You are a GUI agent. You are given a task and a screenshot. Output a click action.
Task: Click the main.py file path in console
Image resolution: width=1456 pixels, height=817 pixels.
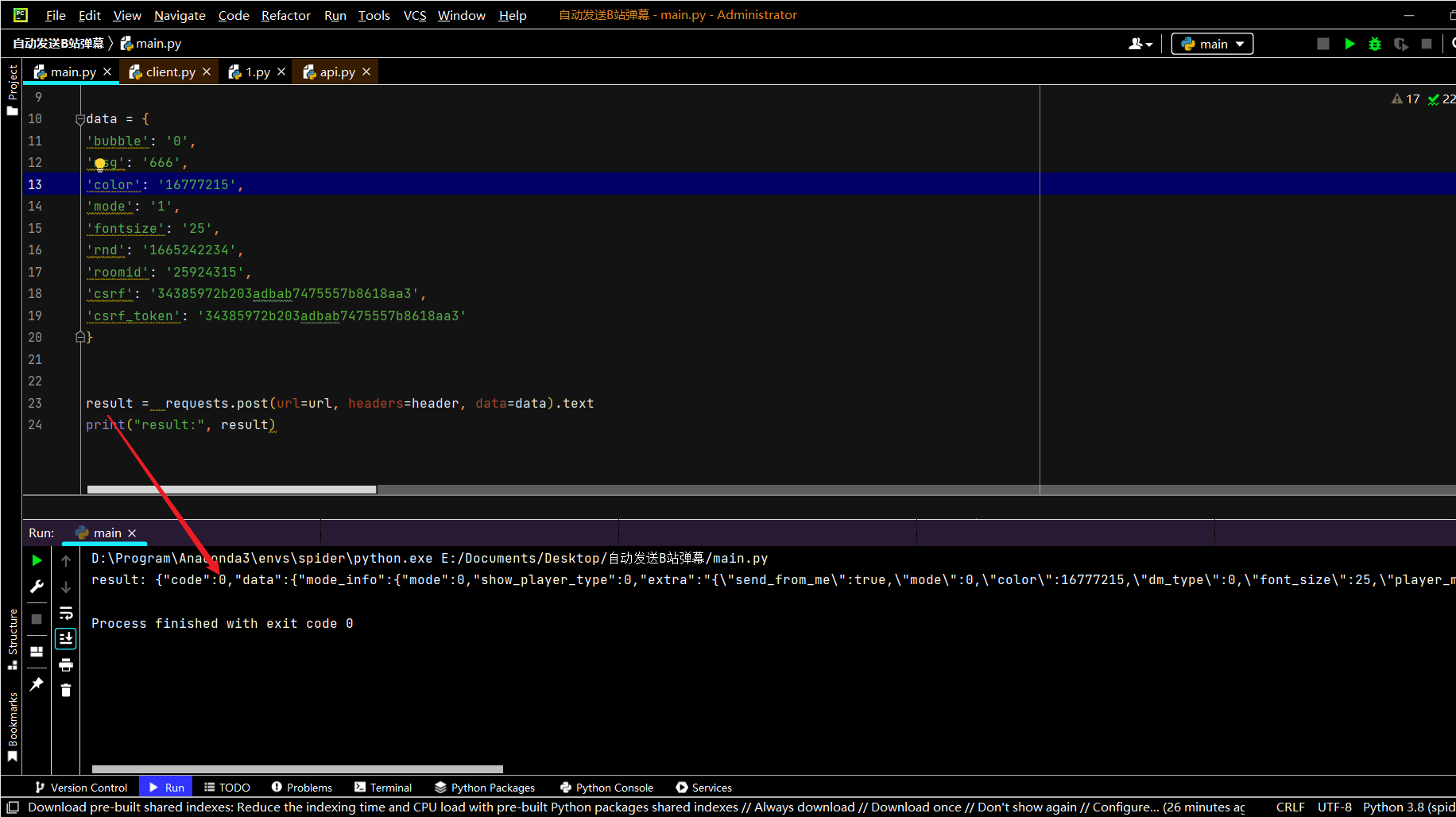pyautogui.click(x=604, y=559)
